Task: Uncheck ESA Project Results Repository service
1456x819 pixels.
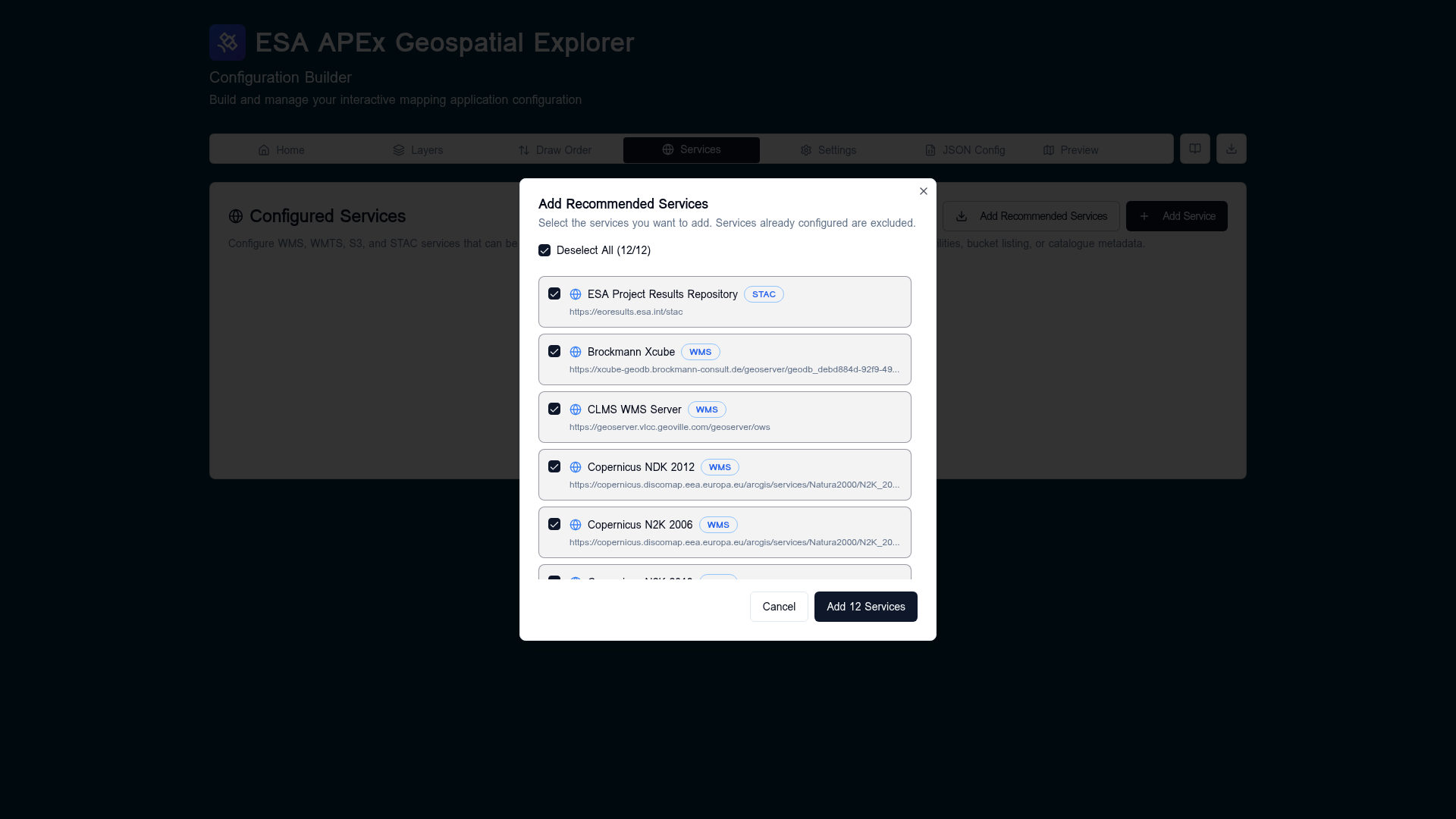Action: pos(554,293)
